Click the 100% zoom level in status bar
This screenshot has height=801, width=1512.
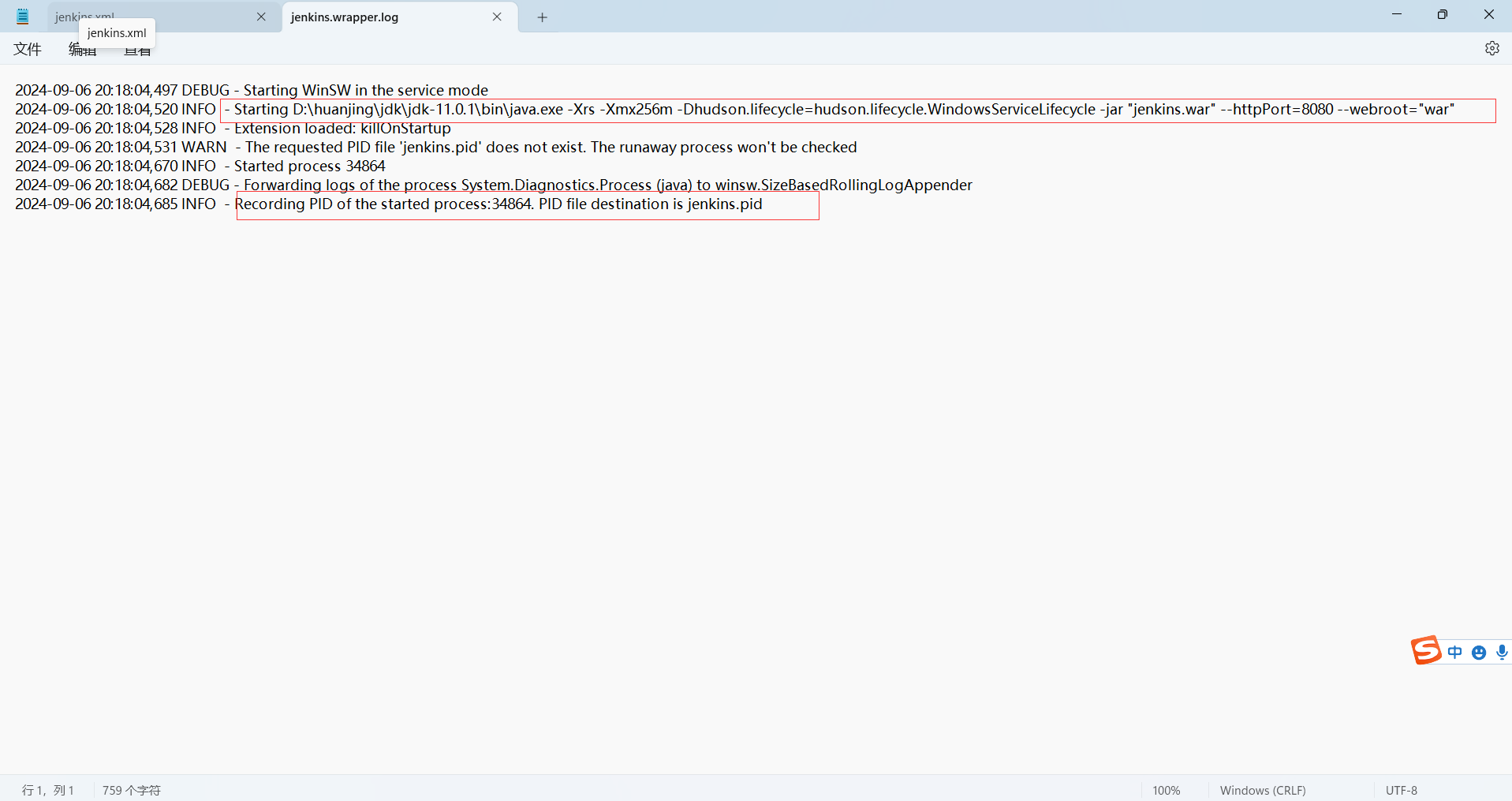pos(1166,790)
